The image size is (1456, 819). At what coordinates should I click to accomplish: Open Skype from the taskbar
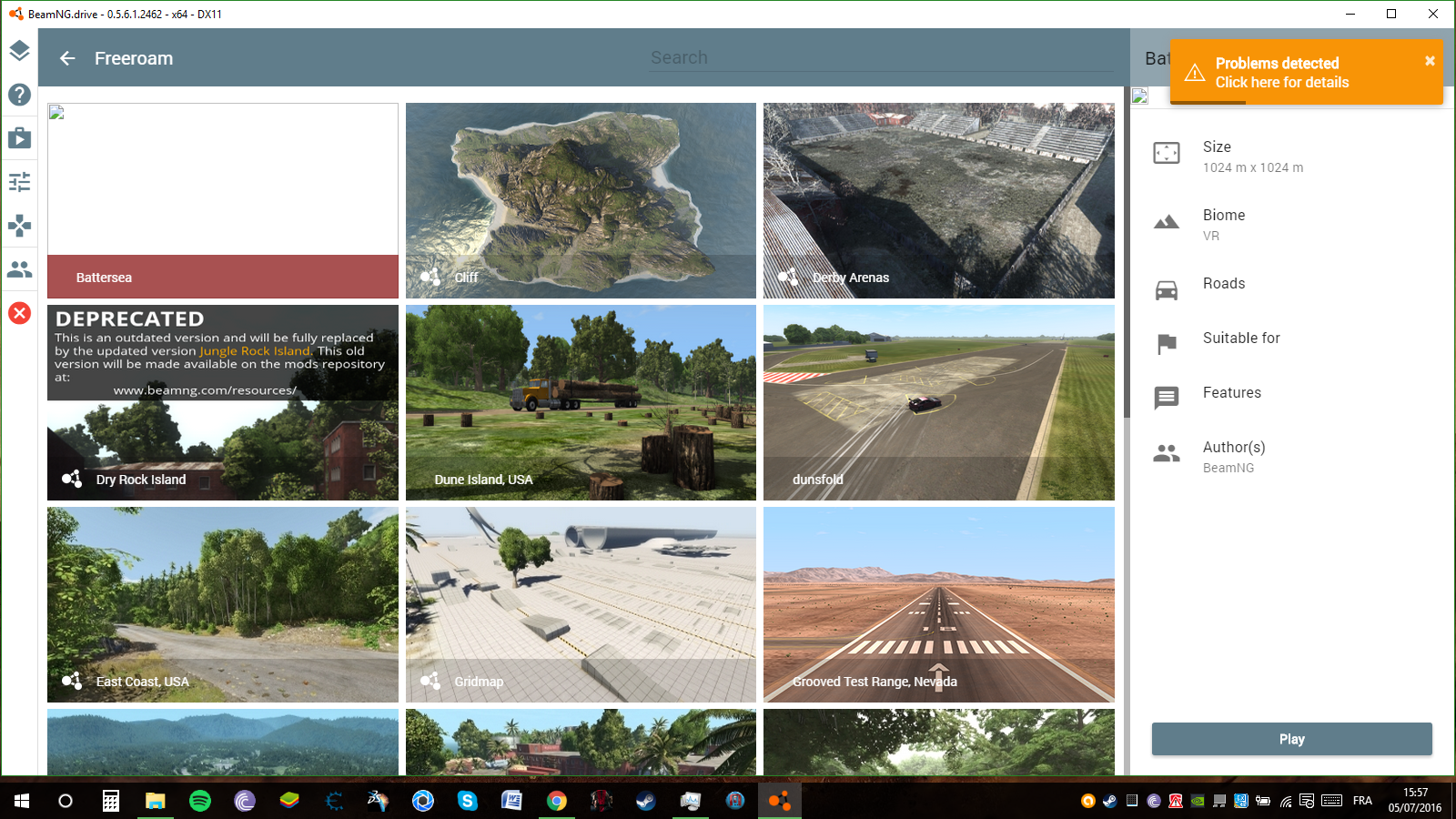point(468,801)
